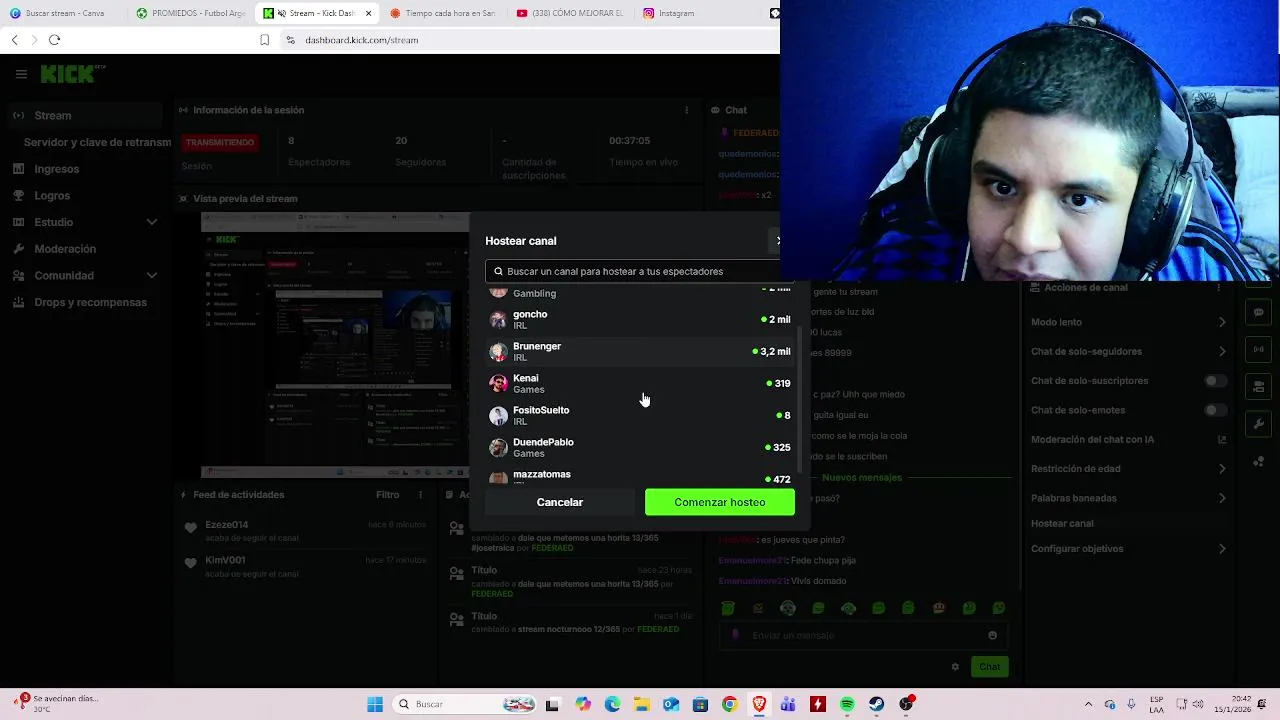This screenshot has width=1280, height=720.
Task: Expand Configurar objetivos setting
Action: (1221, 548)
